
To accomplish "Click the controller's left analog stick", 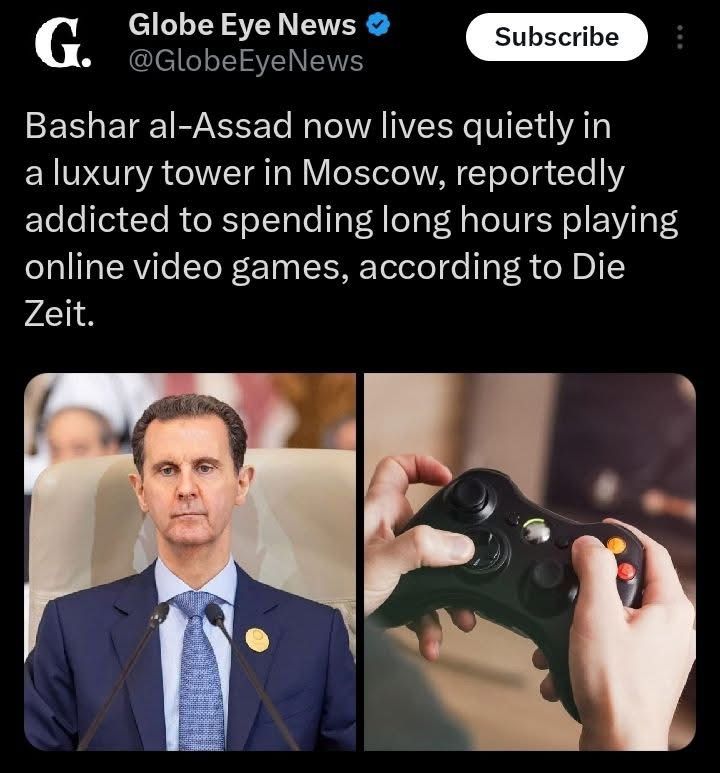I will click(468, 493).
